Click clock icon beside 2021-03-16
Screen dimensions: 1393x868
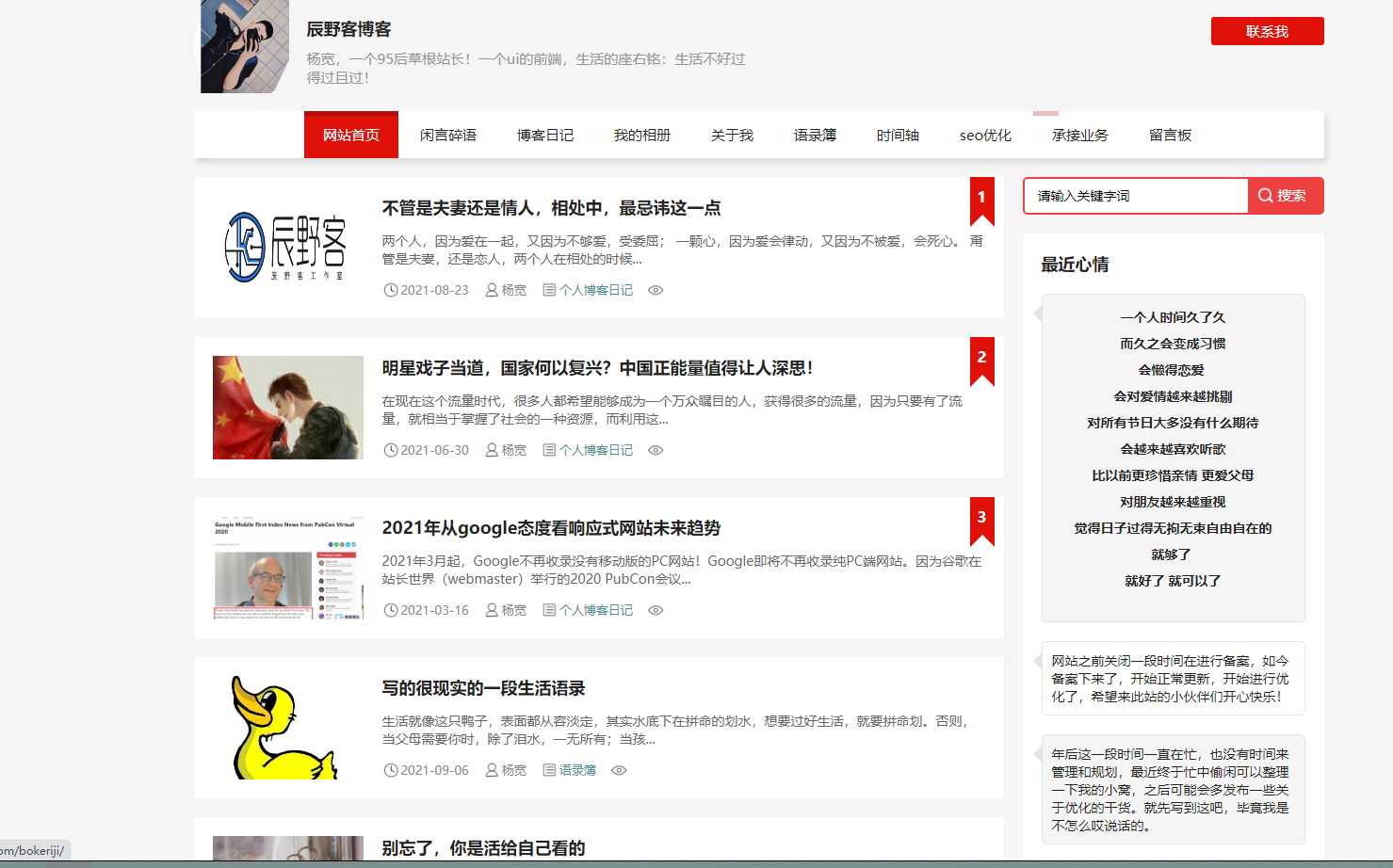391,610
